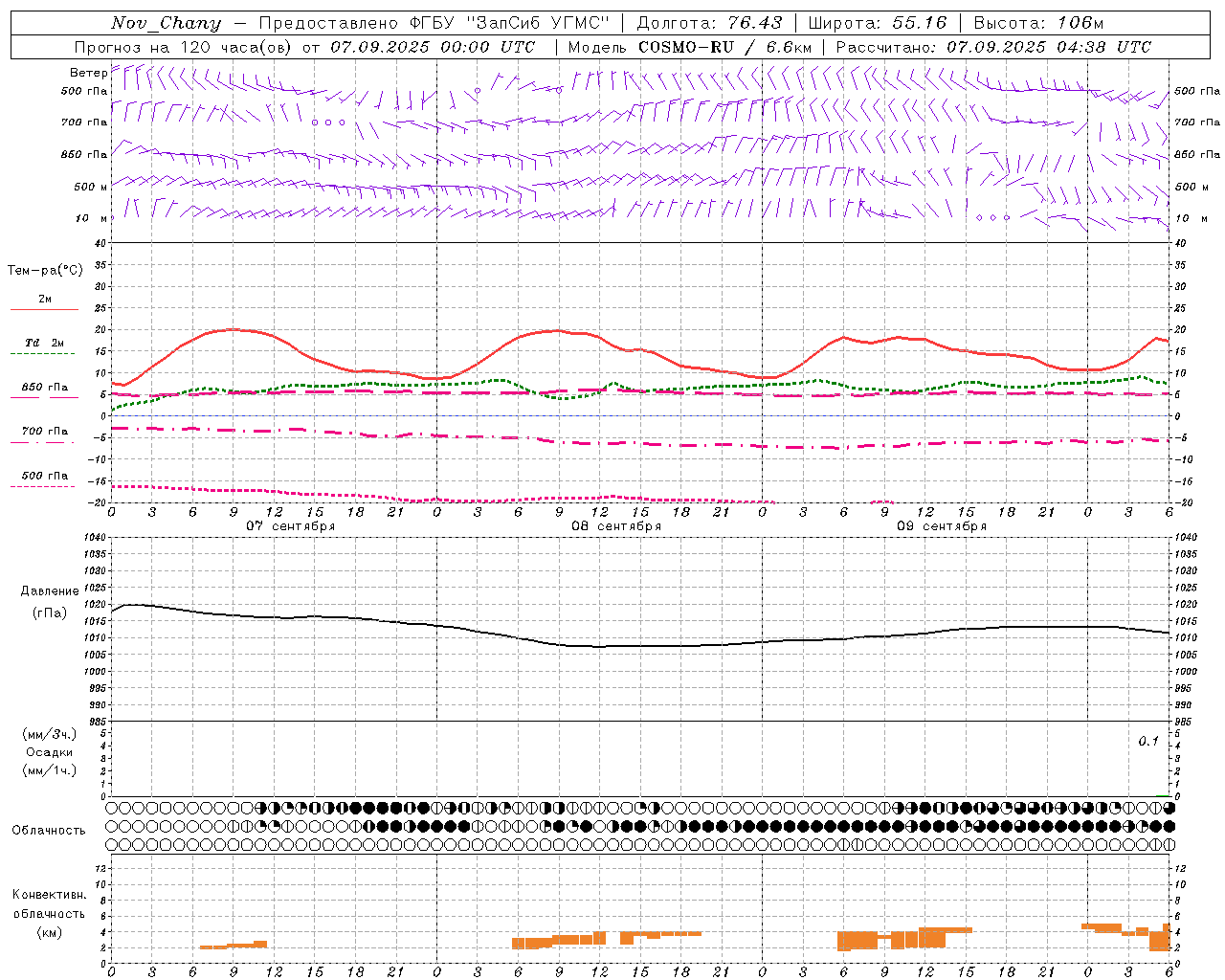The image size is (1225, 980).
Task: Click the 07 сентября date label
Action: (x=290, y=526)
